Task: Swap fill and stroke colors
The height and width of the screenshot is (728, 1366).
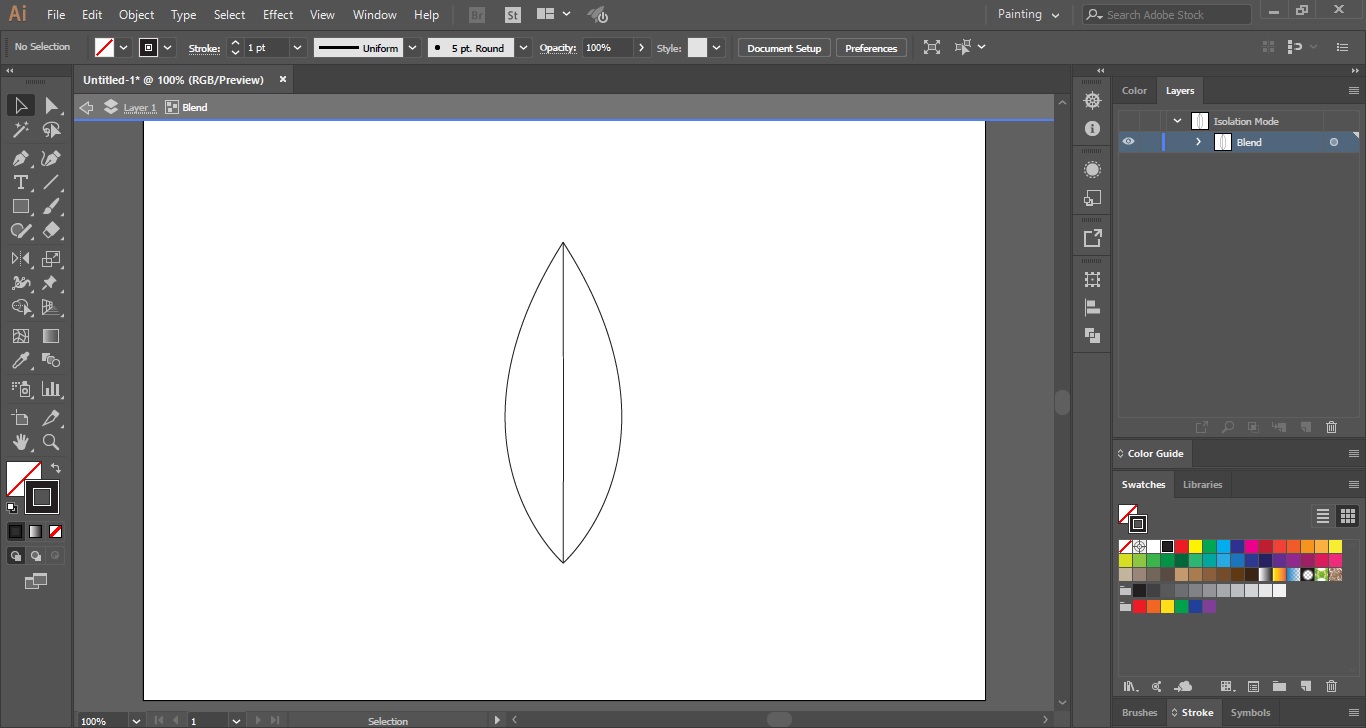Action: coord(56,468)
